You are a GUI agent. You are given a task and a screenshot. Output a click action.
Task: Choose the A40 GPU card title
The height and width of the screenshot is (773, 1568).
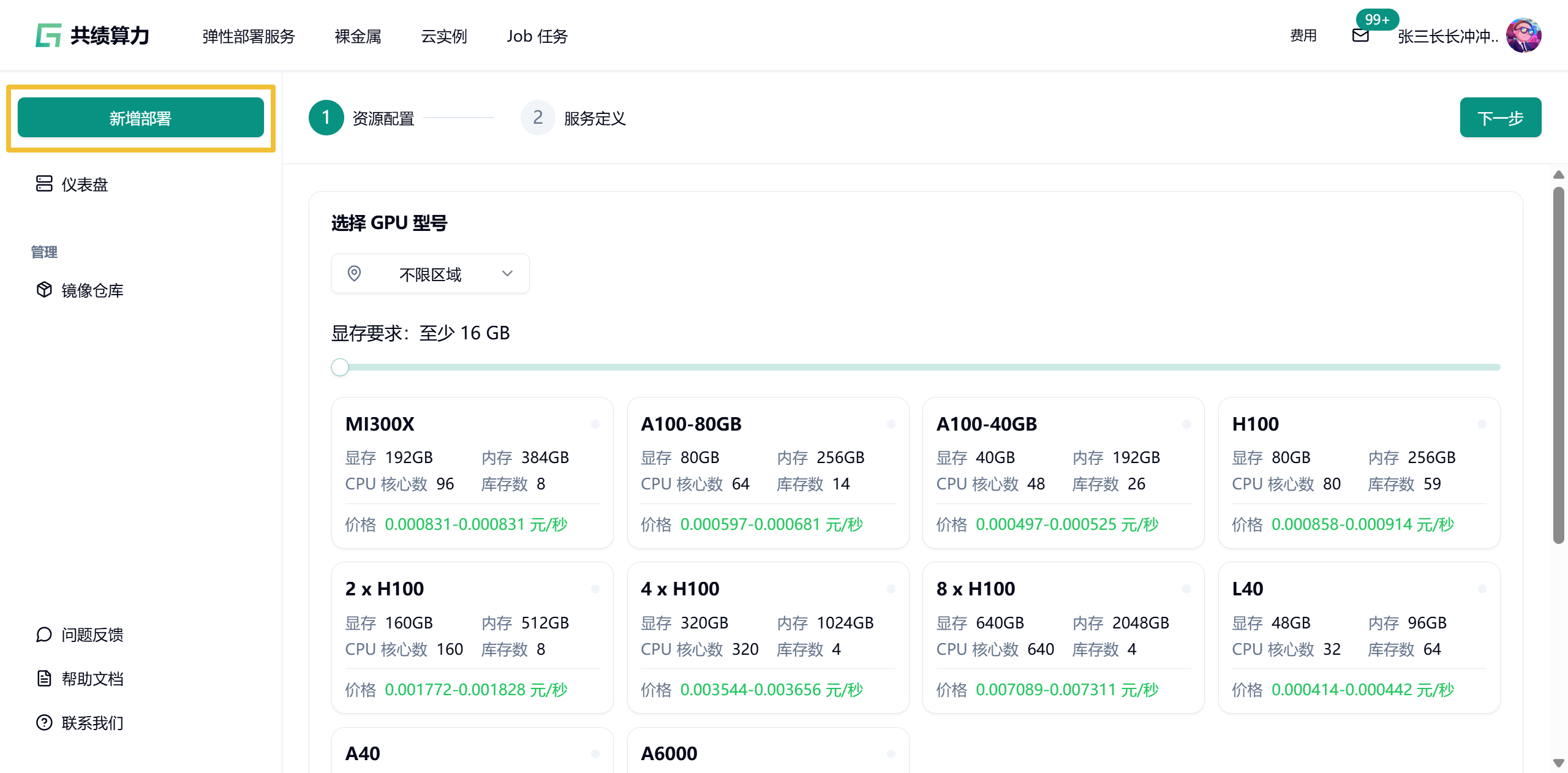(x=363, y=753)
